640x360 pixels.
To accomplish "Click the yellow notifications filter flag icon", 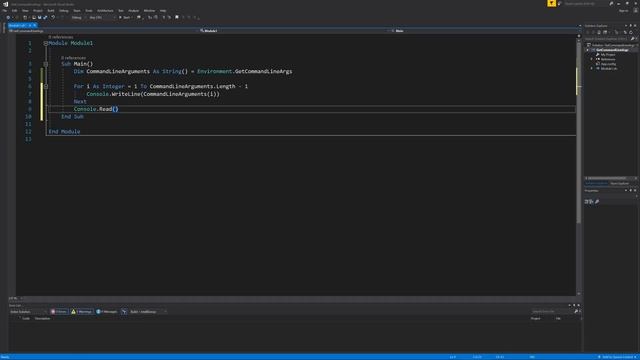I will pyautogui.click(x=551, y=3).
